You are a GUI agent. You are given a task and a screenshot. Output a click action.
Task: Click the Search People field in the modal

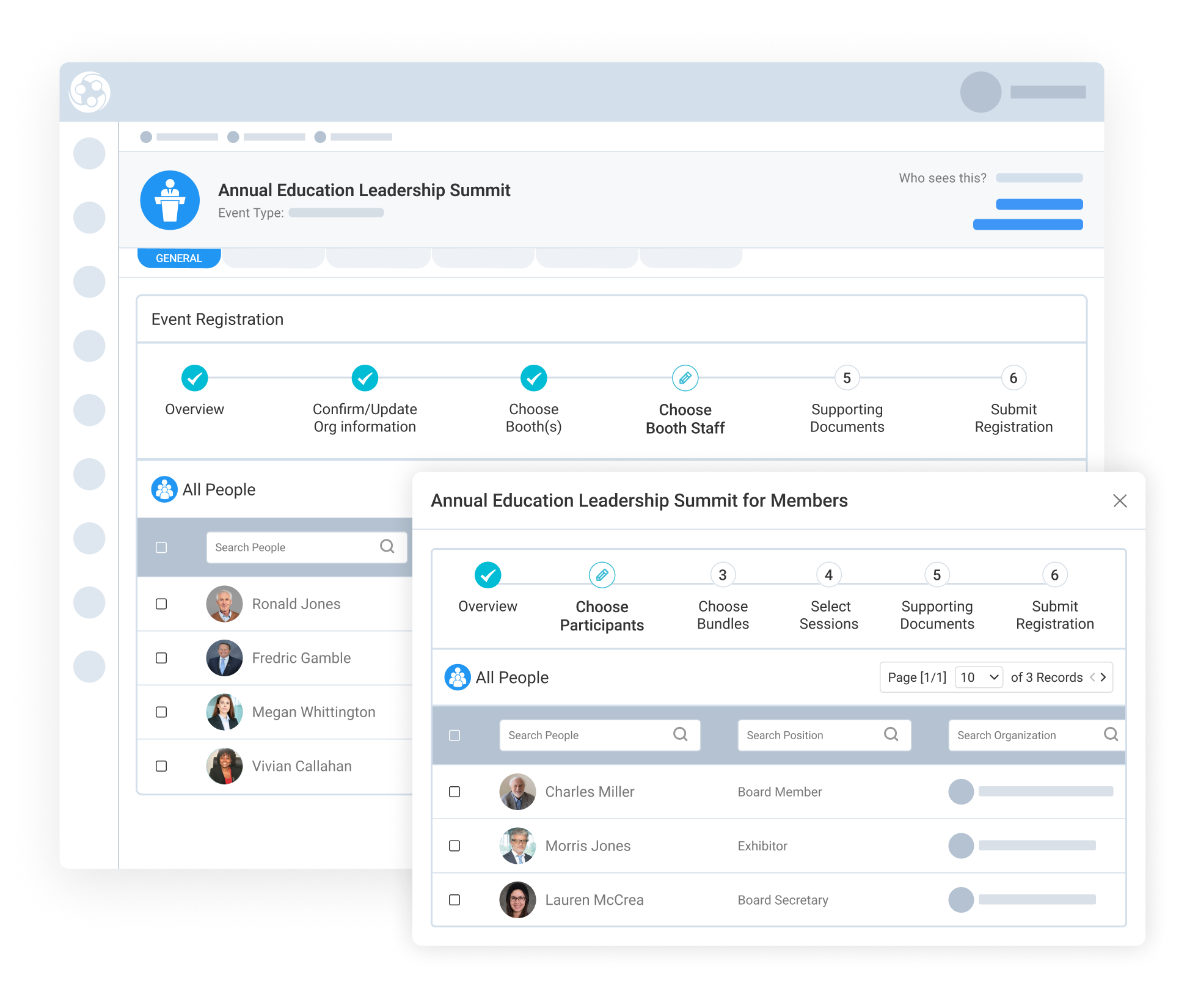point(600,735)
